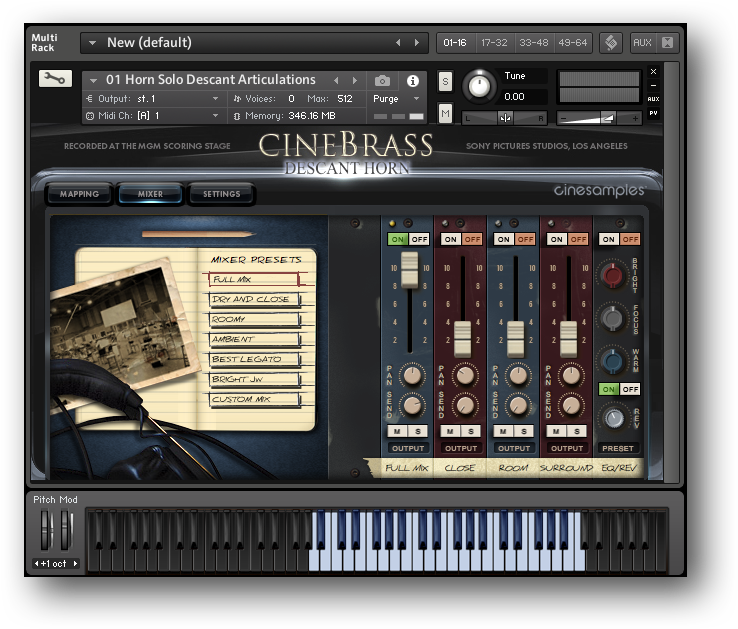Open the multi preset dropdown arrow

(x=92, y=43)
